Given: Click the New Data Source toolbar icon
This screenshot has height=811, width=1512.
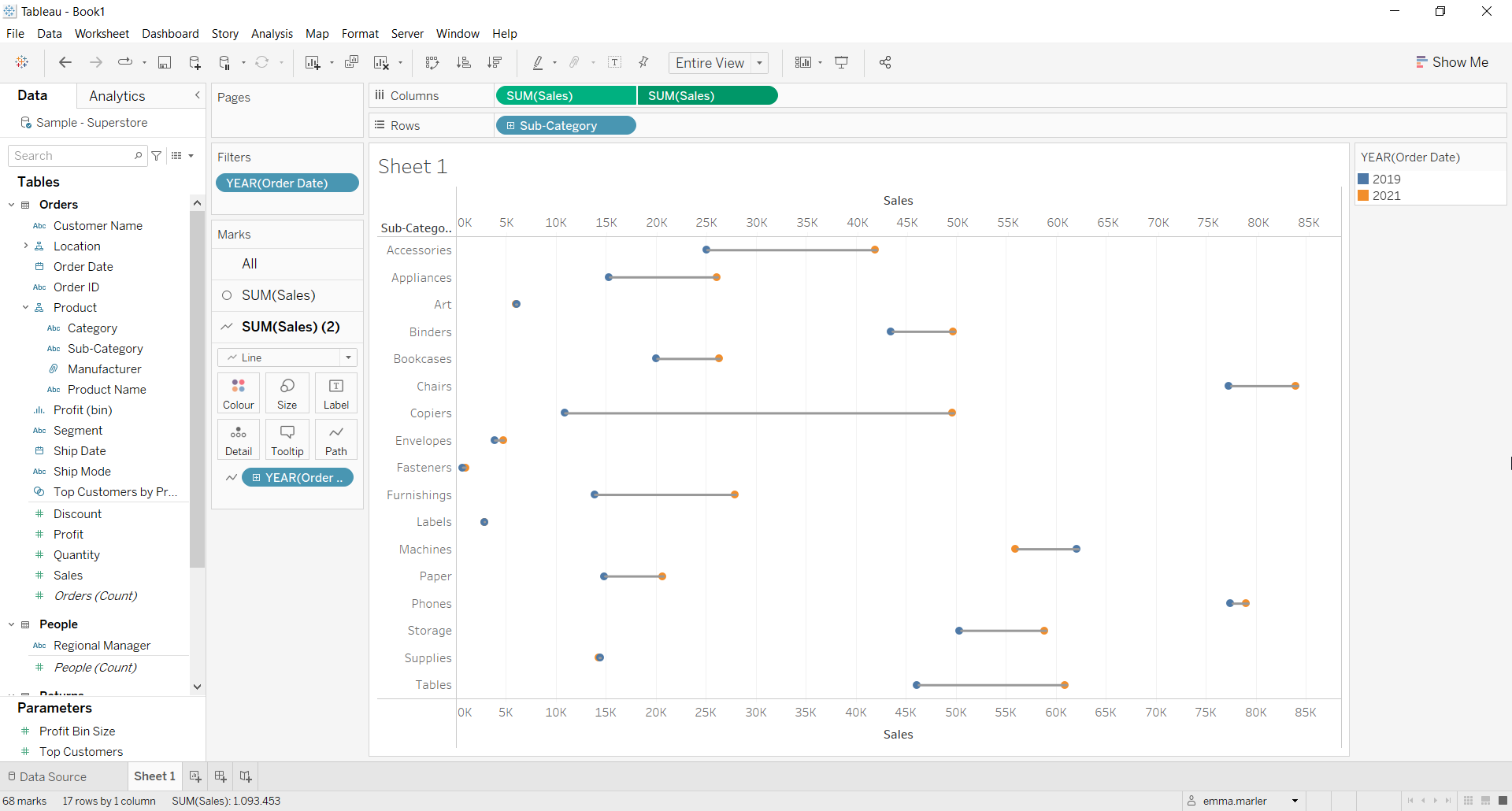Looking at the screenshot, I should pyautogui.click(x=195, y=63).
